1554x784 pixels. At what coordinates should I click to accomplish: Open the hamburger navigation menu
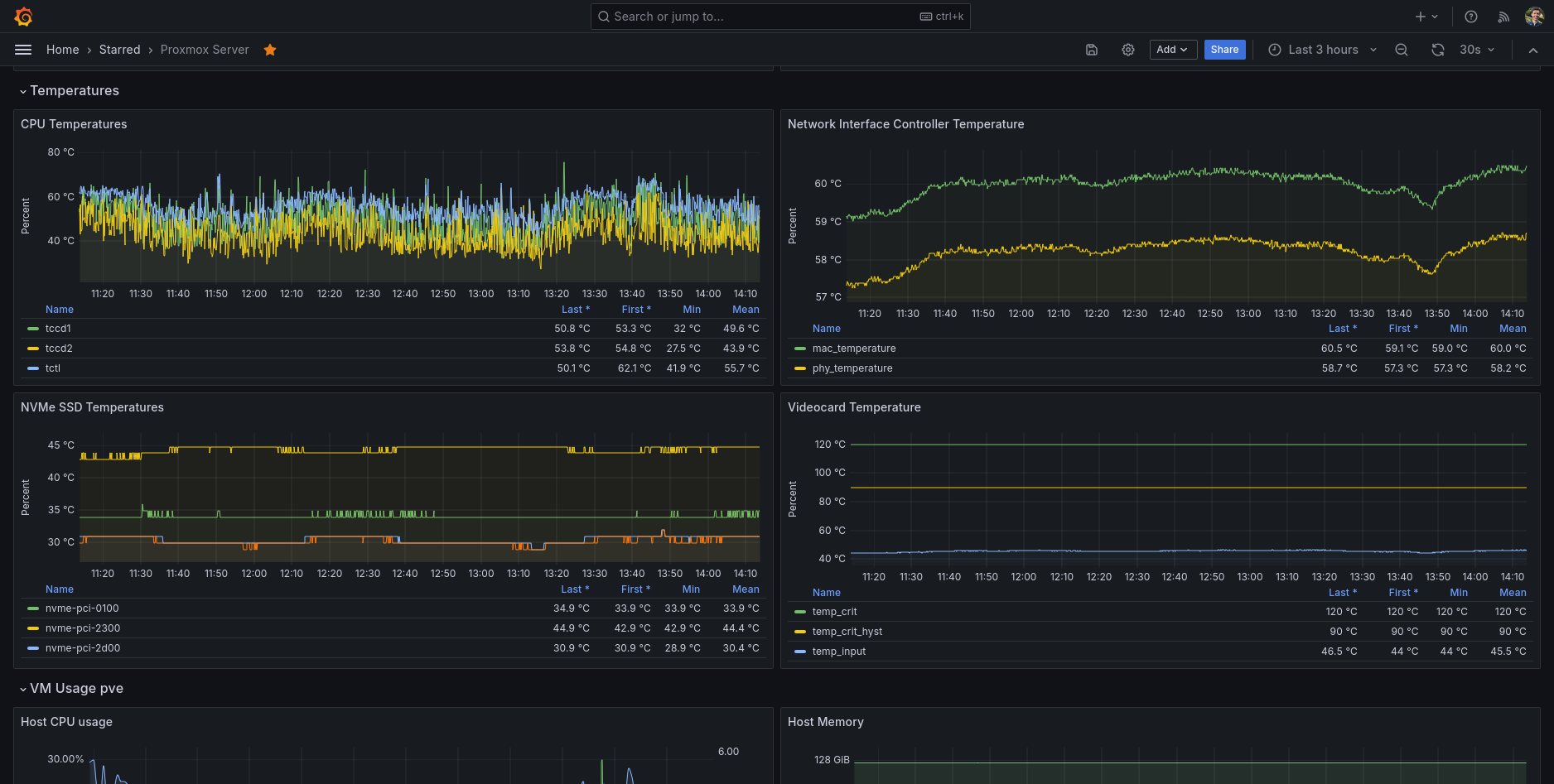[23, 50]
